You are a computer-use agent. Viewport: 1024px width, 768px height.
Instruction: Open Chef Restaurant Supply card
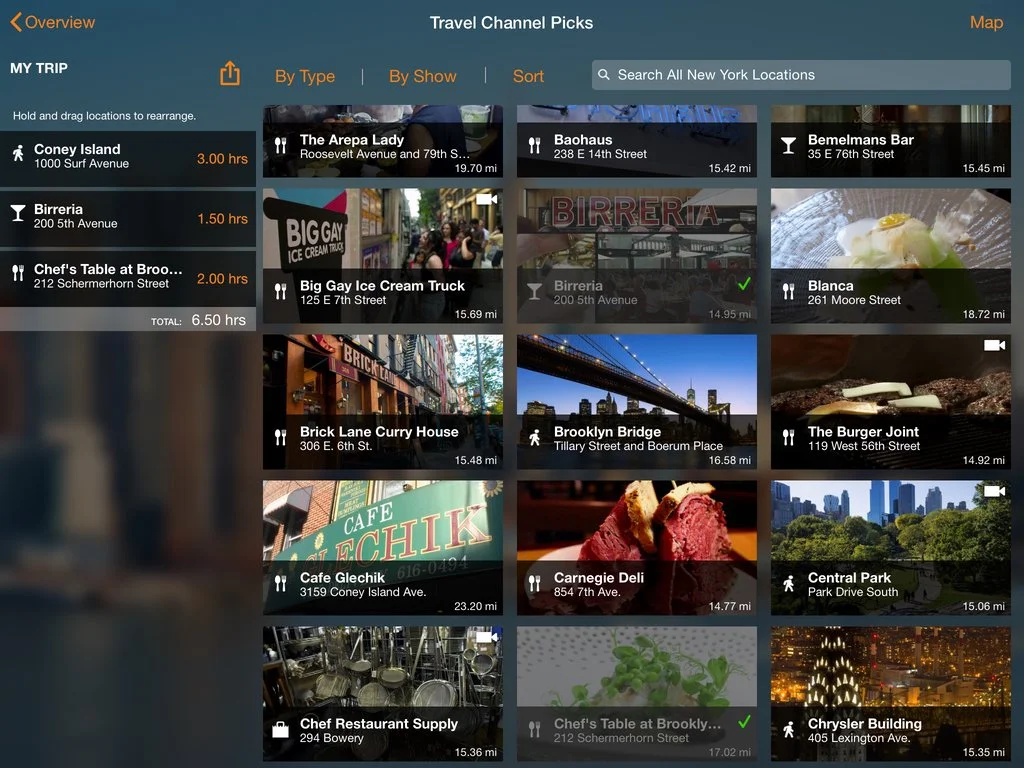click(383, 694)
